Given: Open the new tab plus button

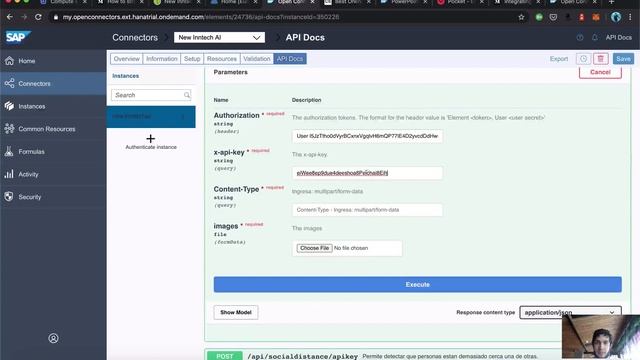Looking at the screenshot, I should [611, 2].
